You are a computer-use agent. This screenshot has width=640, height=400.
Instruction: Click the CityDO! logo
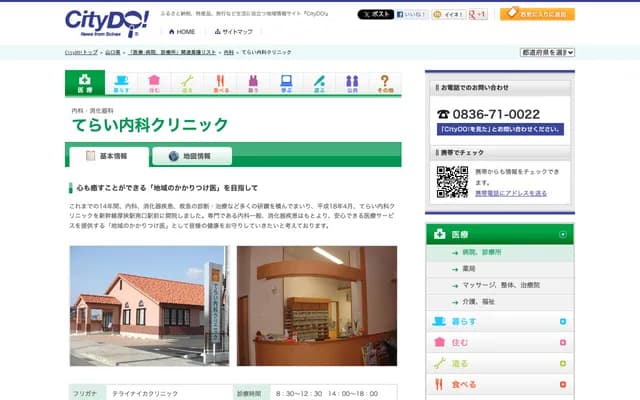(x=107, y=23)
